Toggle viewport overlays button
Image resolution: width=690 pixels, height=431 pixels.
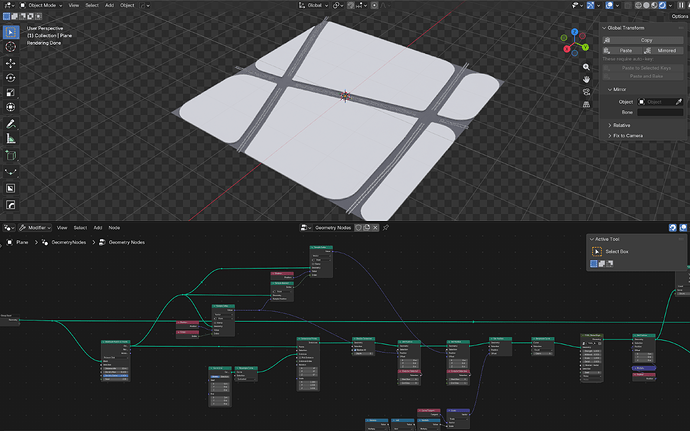point(609,5)
